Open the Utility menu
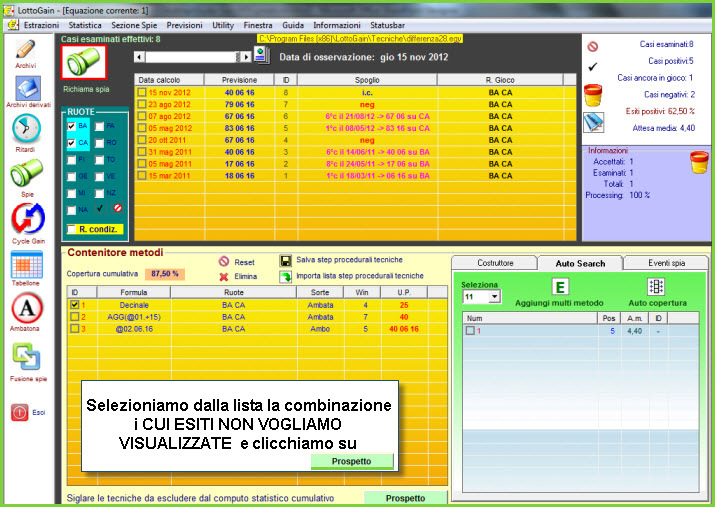The height and width of the screenshot is (507, 715). pyautogui.click(x=223, y=25)
